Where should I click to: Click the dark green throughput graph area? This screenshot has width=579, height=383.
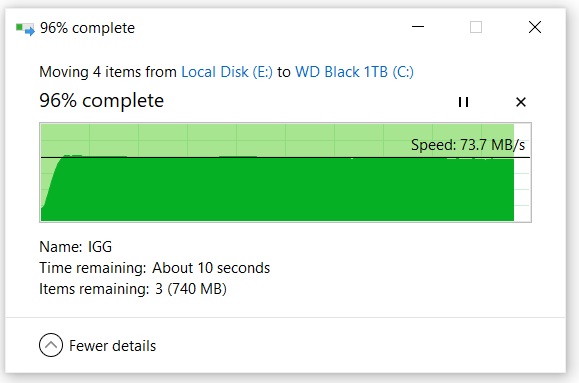[277, 190]
